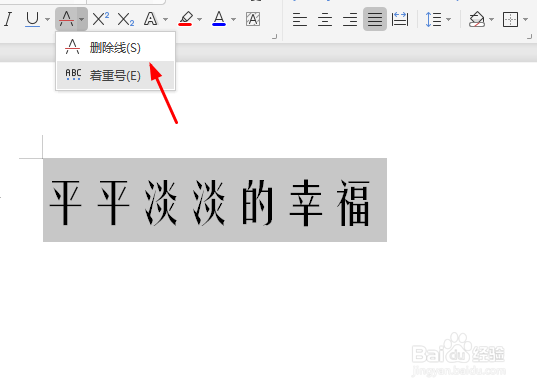
Task: Click the strikethrough button in ribbon
Action: [x=66, y=19]
